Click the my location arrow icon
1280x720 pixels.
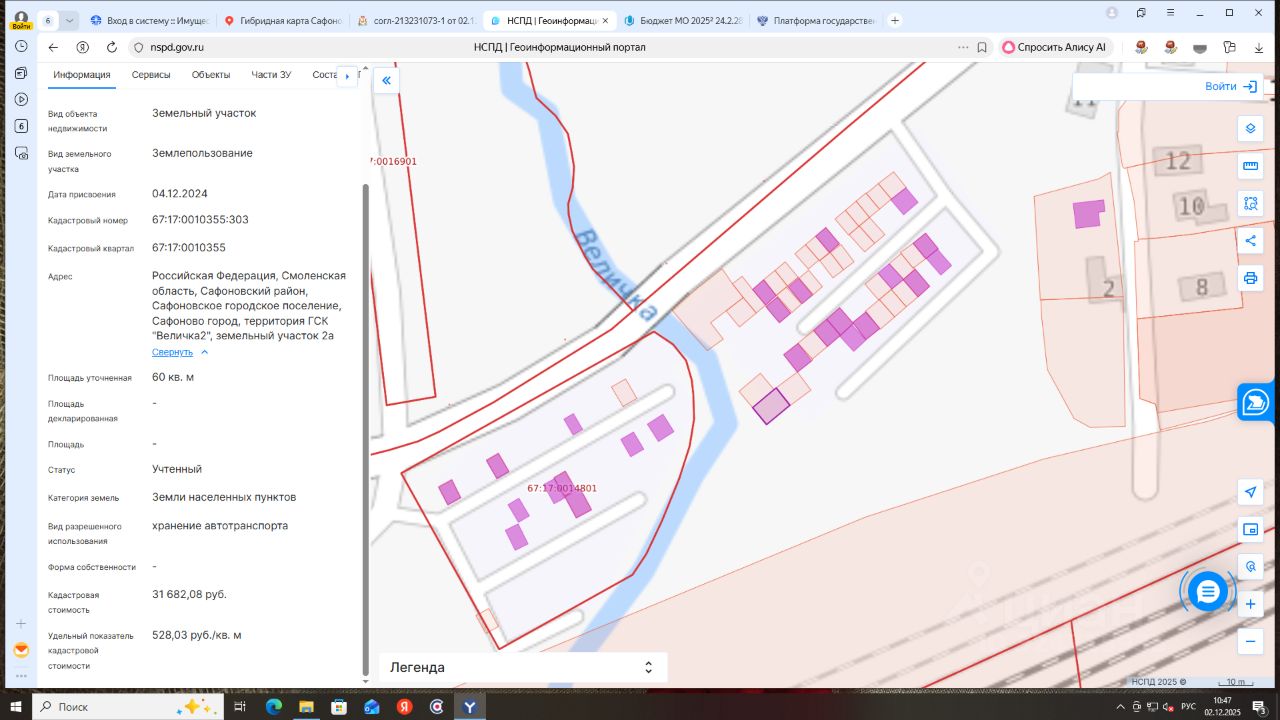(1250, 492)
